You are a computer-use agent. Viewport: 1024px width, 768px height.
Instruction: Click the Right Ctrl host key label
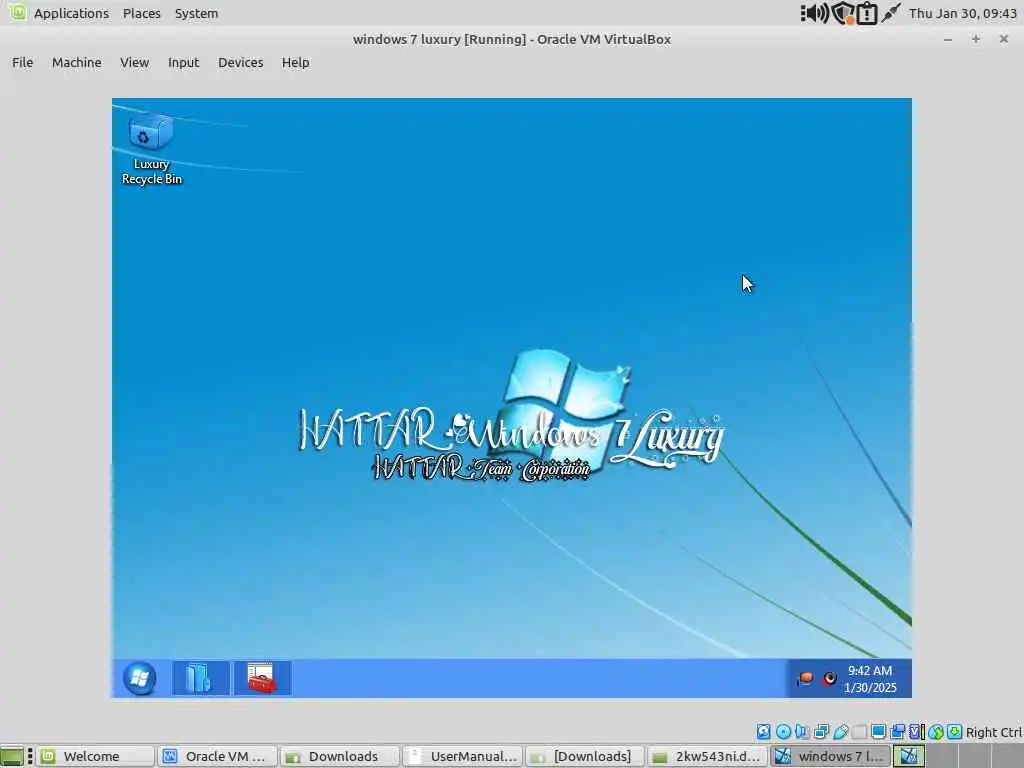(x=993, y=732)
